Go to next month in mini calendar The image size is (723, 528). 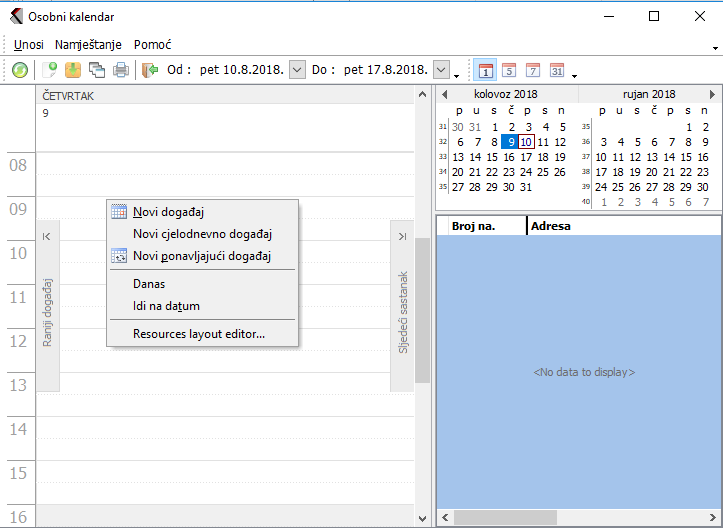712,94
